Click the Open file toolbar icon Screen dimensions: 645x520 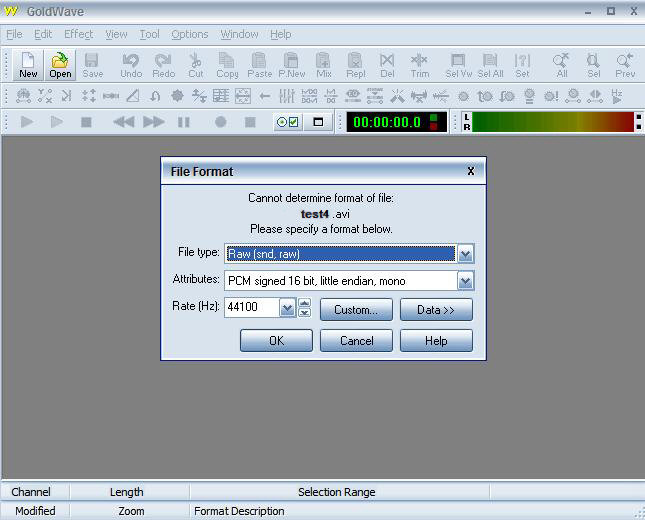[x=60, y=65]
